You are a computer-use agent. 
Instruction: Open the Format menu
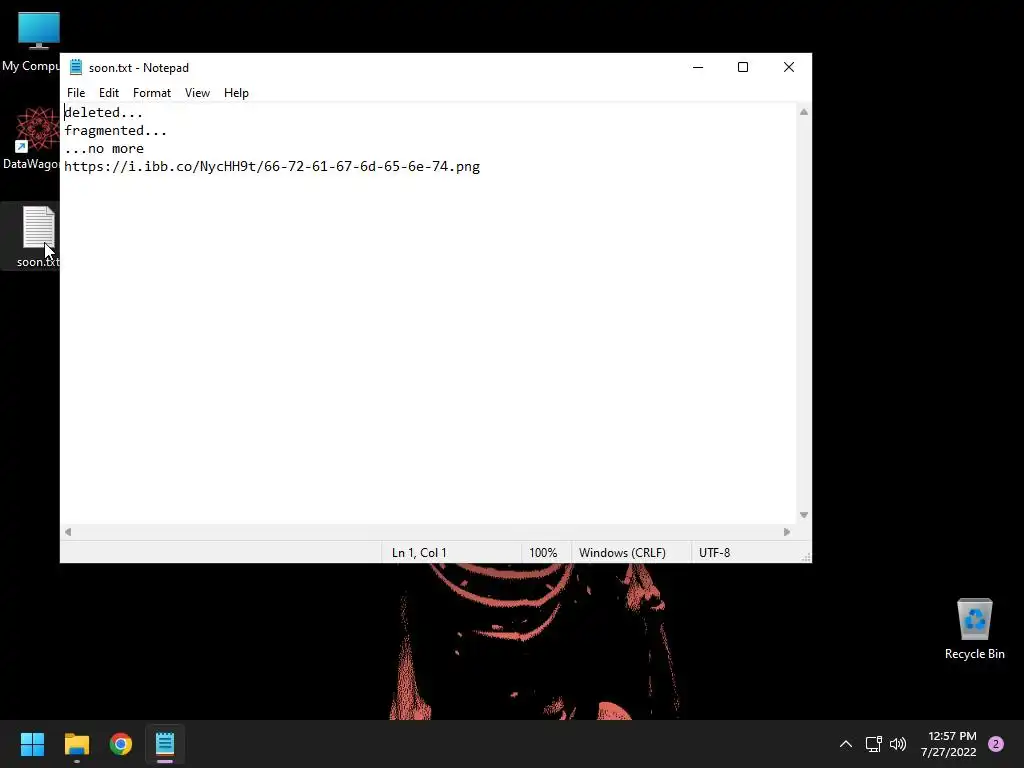152,93
